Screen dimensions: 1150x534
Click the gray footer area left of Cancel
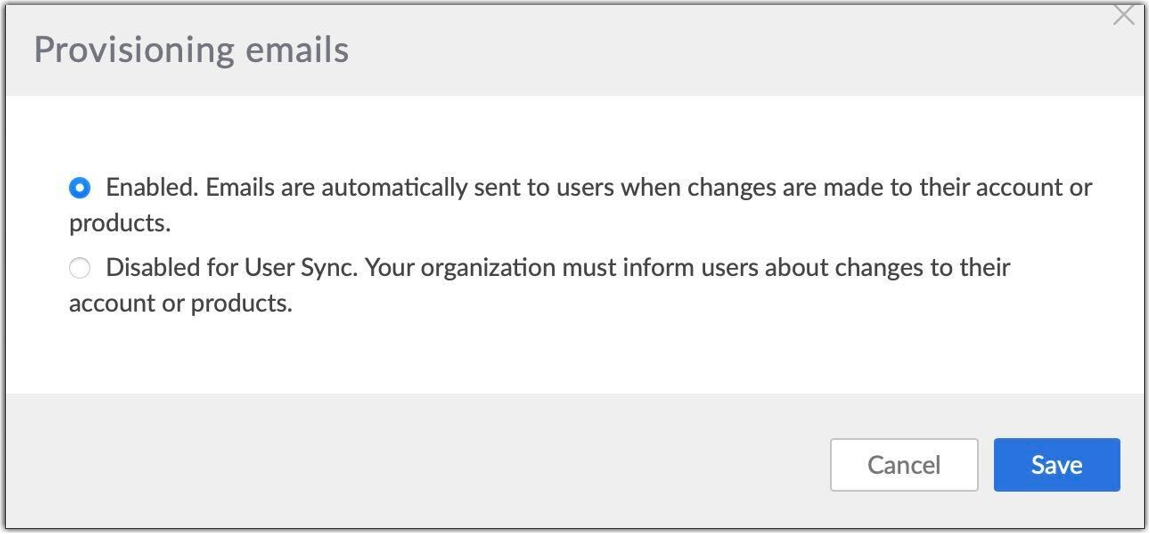(400, 462)
